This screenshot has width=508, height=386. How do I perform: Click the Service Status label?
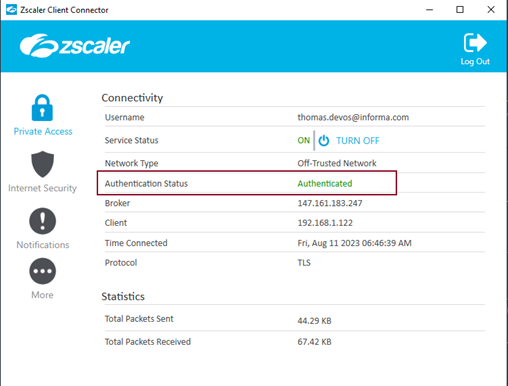click(131, 140)
